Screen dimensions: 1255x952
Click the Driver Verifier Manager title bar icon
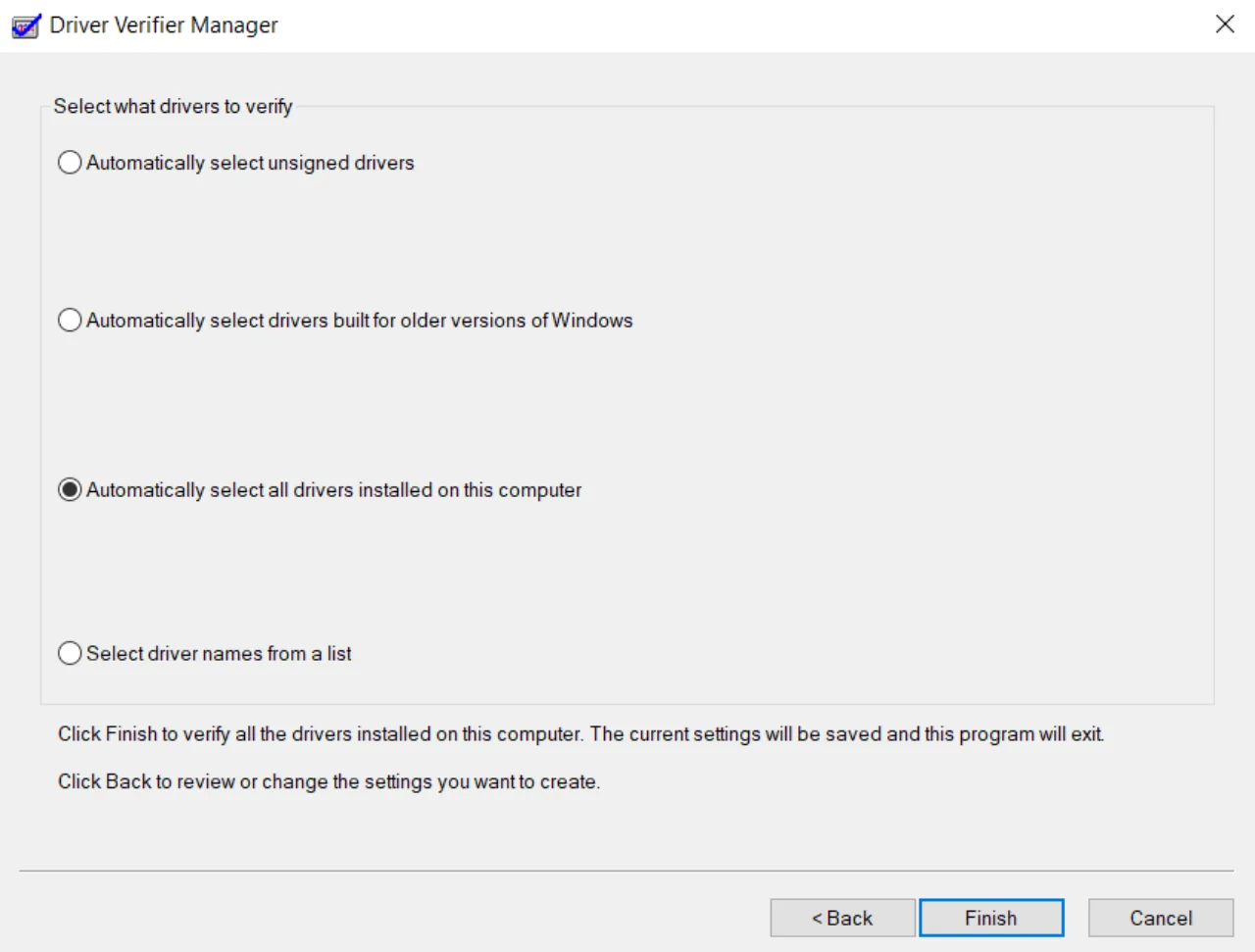22,25
